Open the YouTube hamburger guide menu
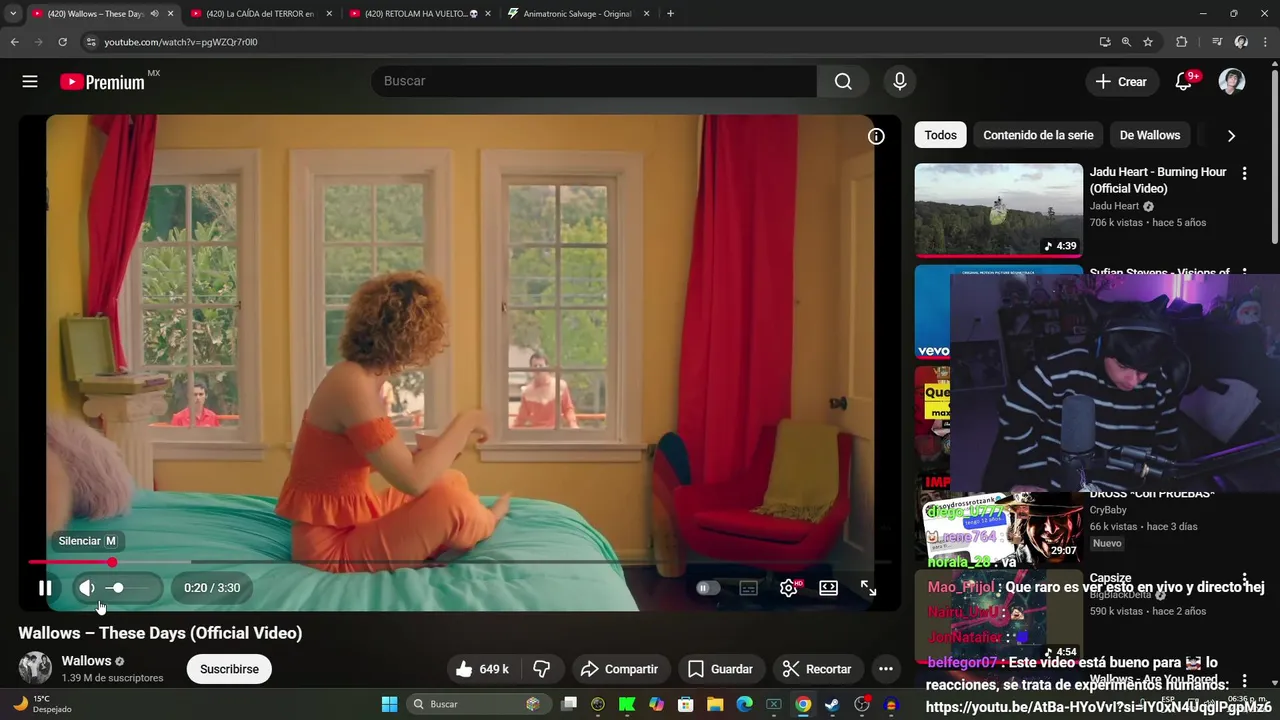This screenshot has height=720, width=1280. [30, 82]
